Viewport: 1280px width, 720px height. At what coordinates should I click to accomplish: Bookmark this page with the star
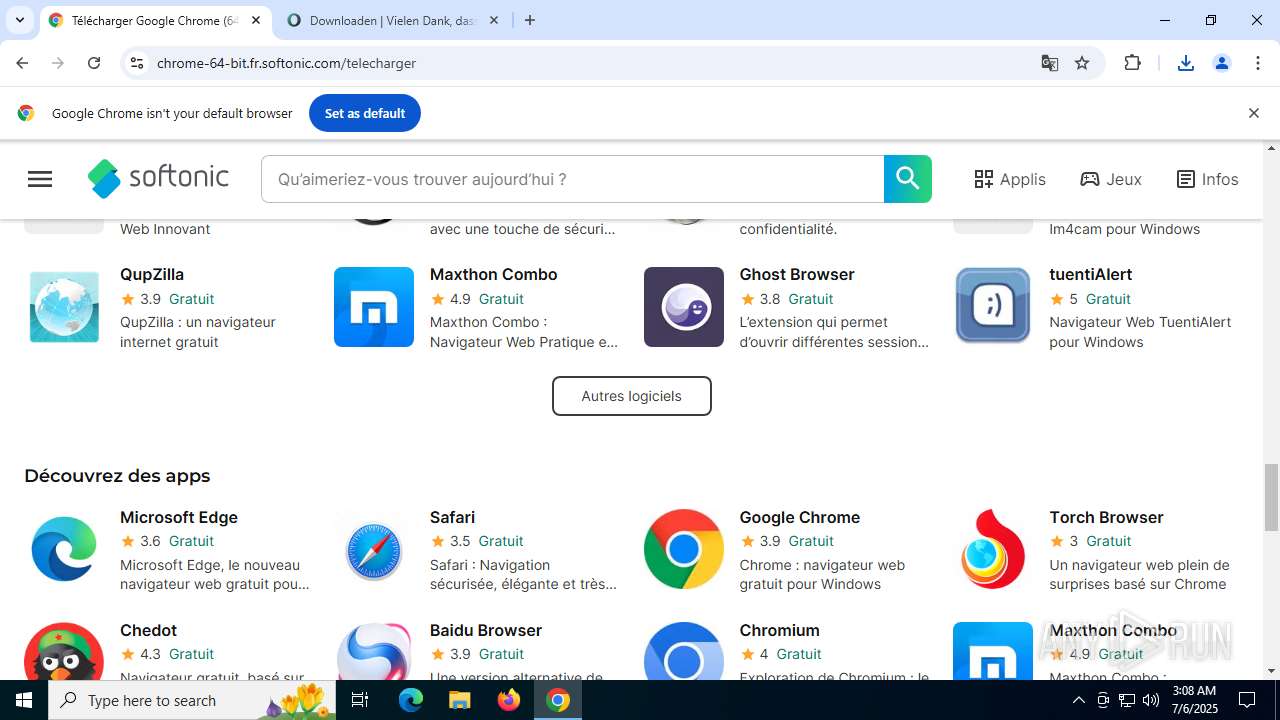pos(1082,63)
